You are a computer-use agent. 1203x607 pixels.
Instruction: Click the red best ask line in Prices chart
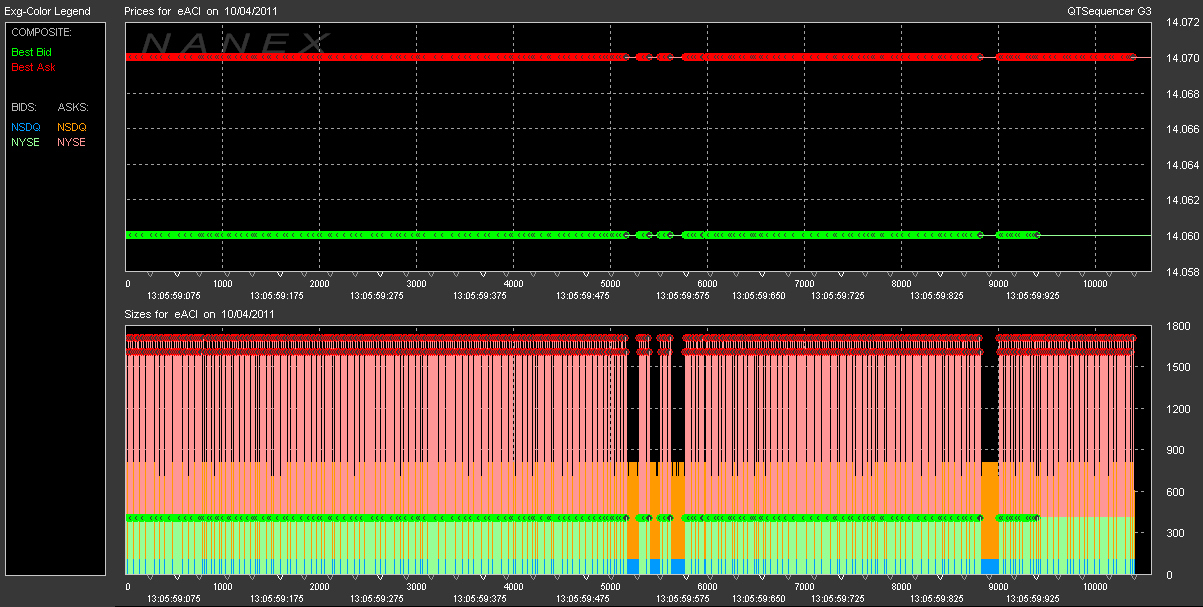630,58
